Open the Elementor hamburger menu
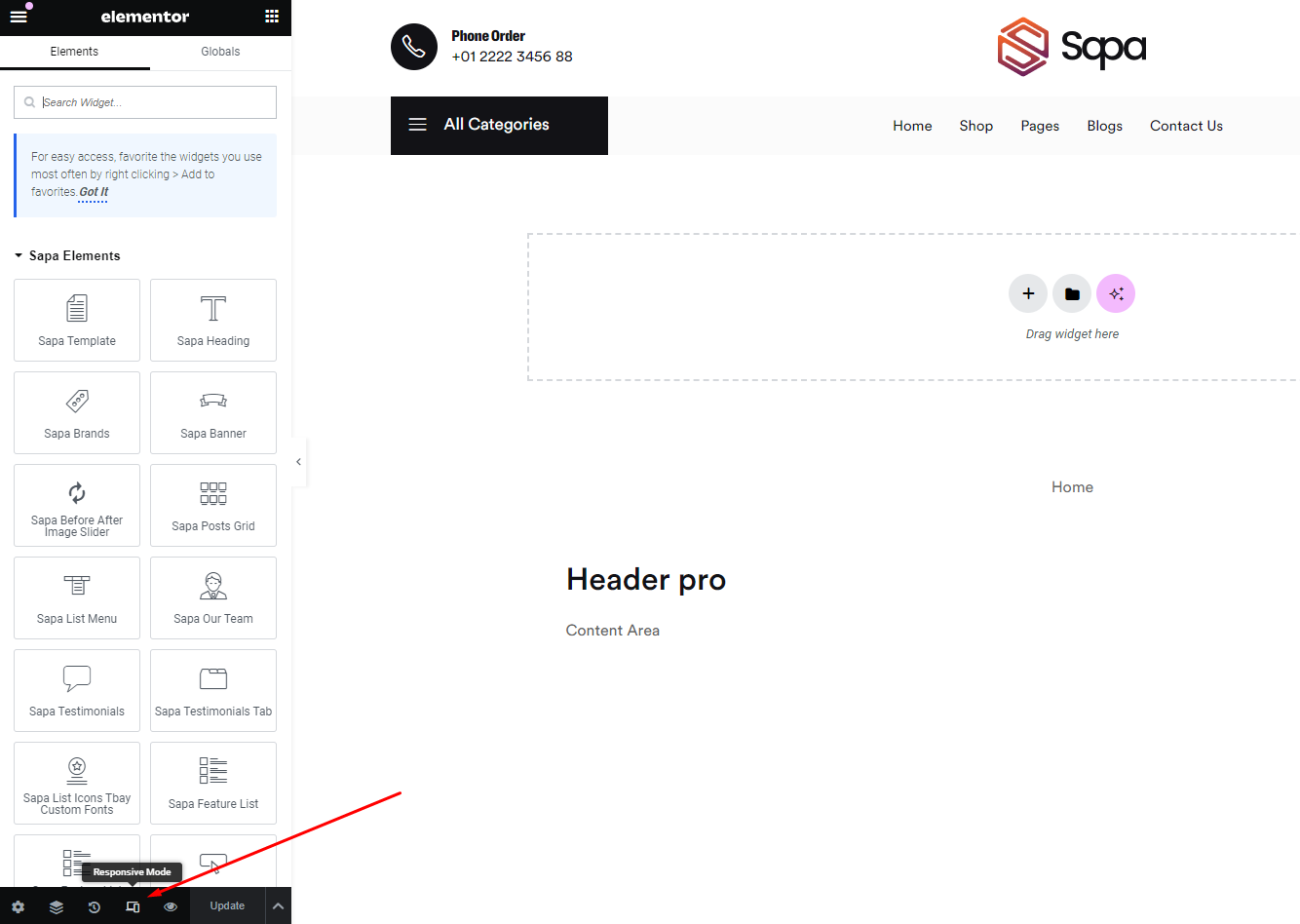Viewport: 1300px width, 924px height. (19, 17)
